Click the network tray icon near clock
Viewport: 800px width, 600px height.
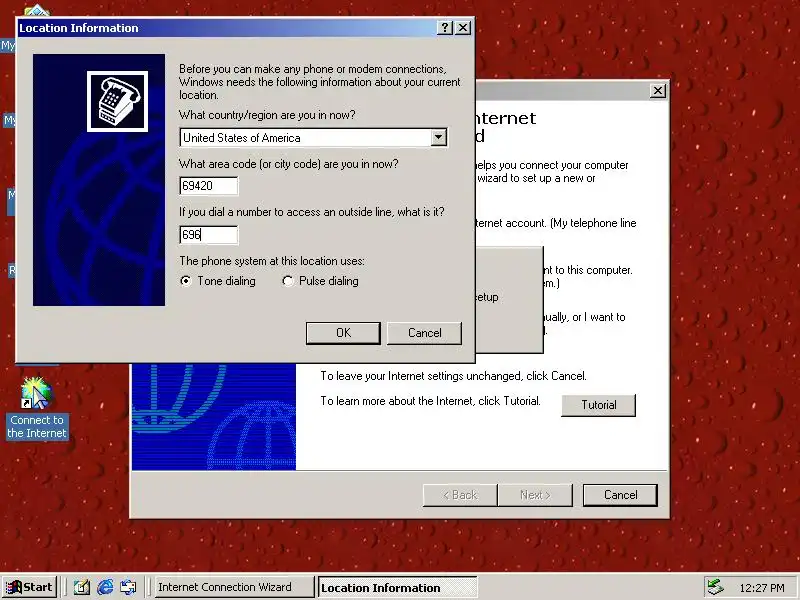pyautogui.click(x=715, y=587)
